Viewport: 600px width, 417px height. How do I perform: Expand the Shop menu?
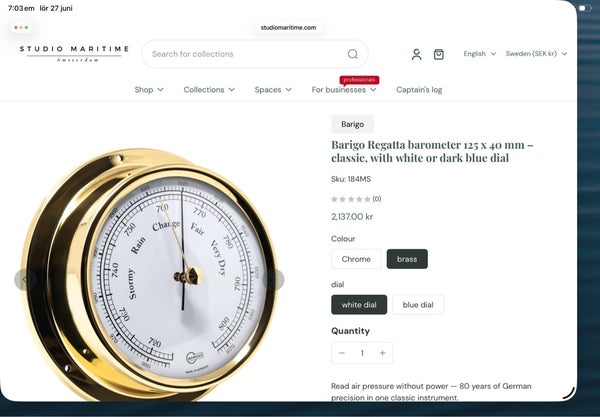pos(149,90)
